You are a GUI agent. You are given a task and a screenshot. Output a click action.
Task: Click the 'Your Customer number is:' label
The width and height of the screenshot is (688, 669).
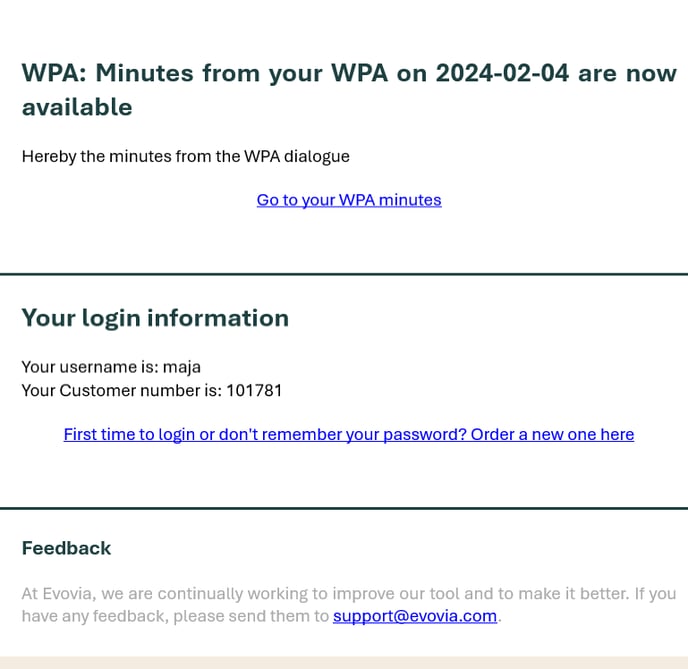122,390
